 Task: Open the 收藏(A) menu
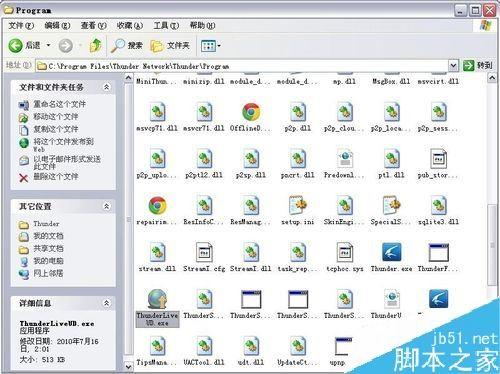[130, 25]
